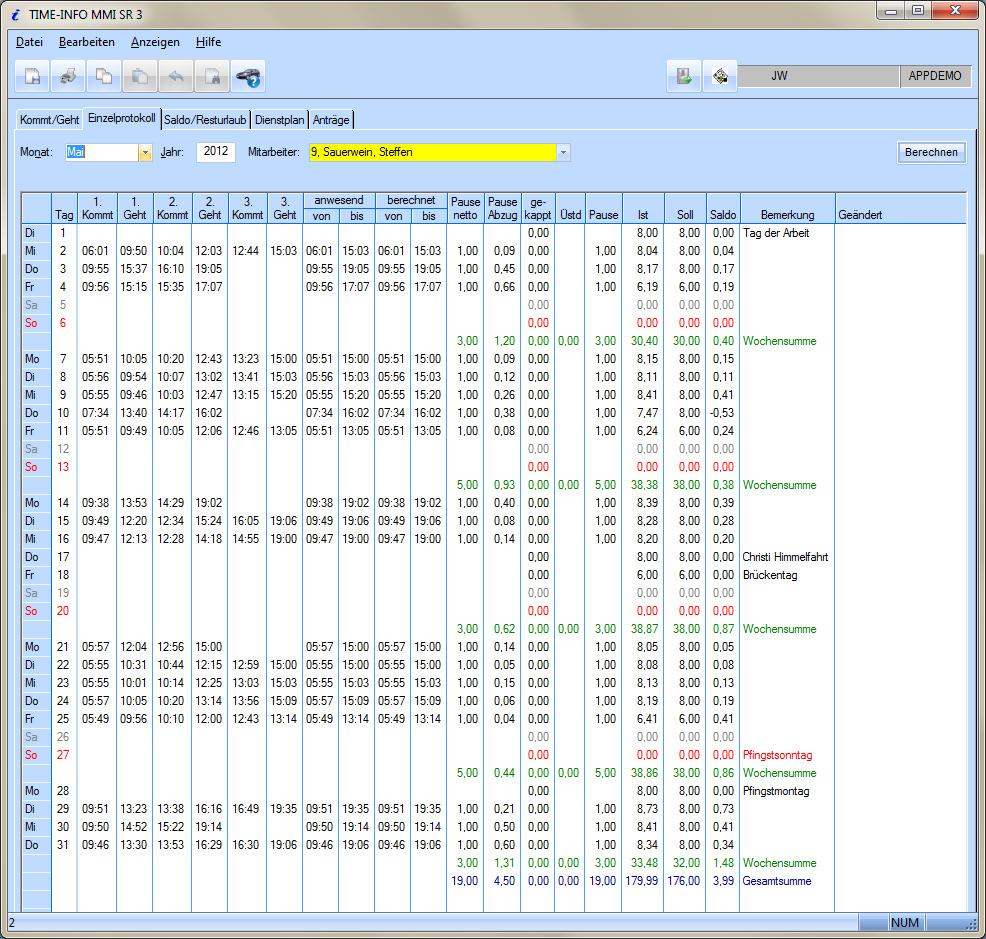The height and width of the screenshot is (939, 986).
Task: Click the Jahr field showing 2012
Action: pos(216,152)
